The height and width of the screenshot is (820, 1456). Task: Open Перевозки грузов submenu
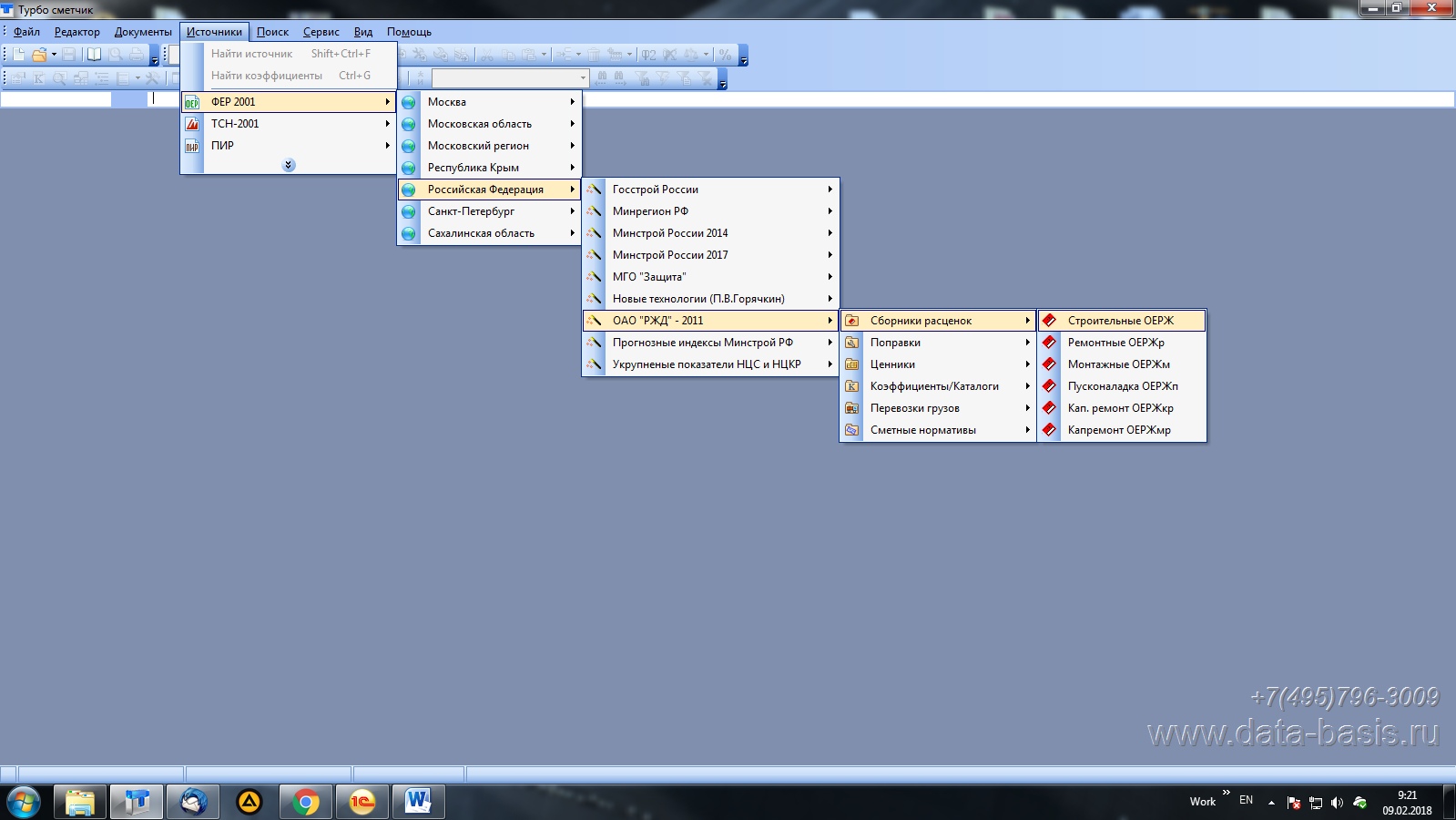click(938, 408)
